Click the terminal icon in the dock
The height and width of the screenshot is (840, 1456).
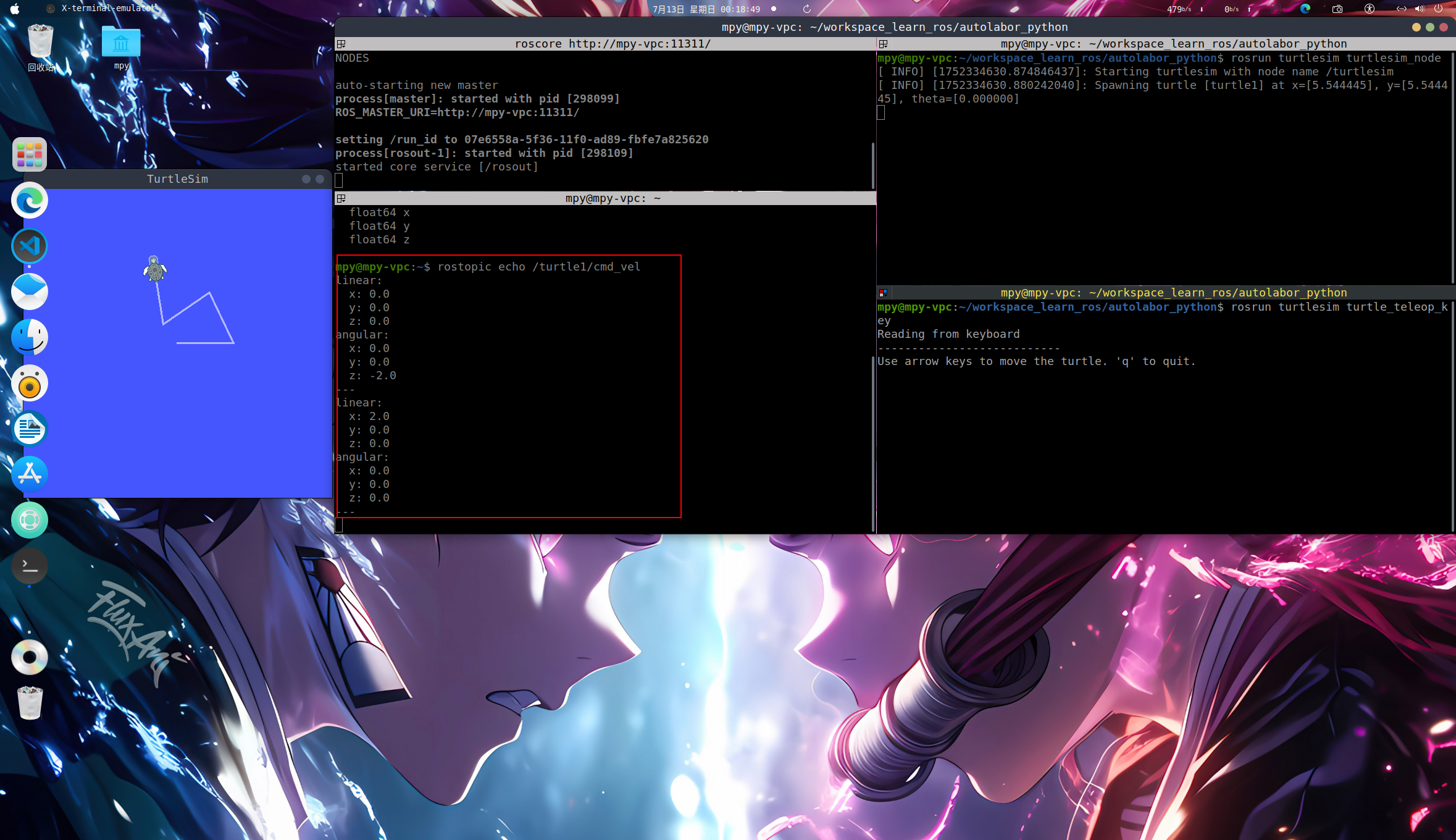click(x=29, y=565)
